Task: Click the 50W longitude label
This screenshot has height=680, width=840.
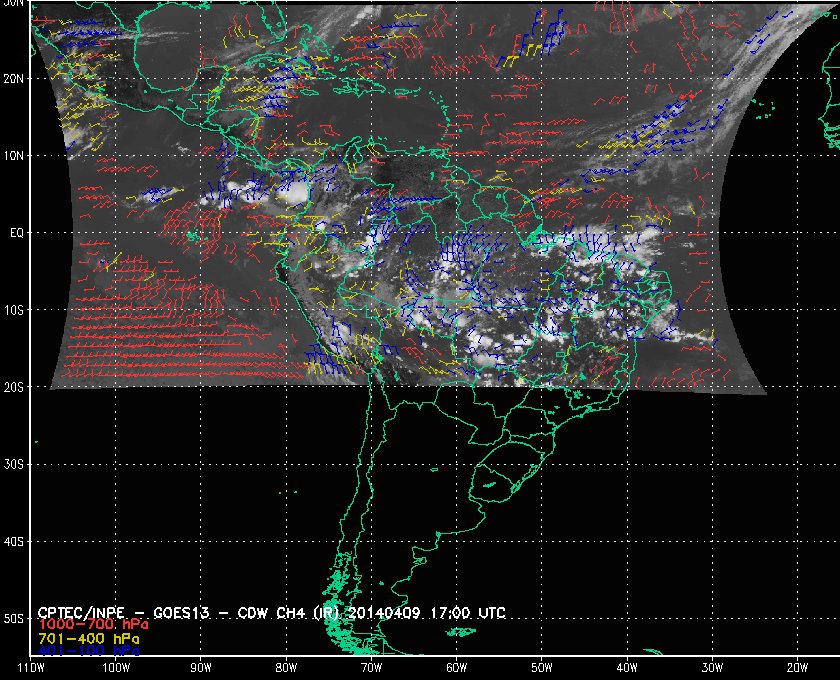Action: coord(542,668)
